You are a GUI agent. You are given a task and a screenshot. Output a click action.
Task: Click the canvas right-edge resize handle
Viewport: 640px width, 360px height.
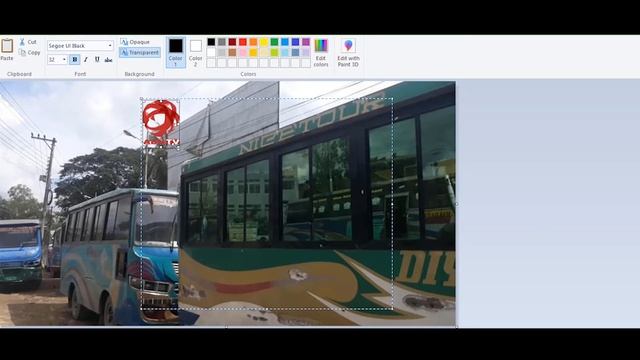(456, 204)
